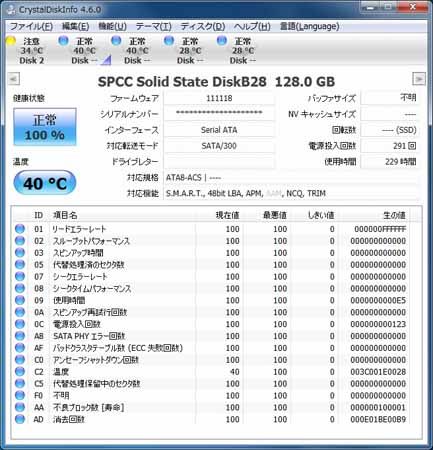Open the テーマ(T) menu
Screen dimensions: 433x450
click(x=153, y=26)
